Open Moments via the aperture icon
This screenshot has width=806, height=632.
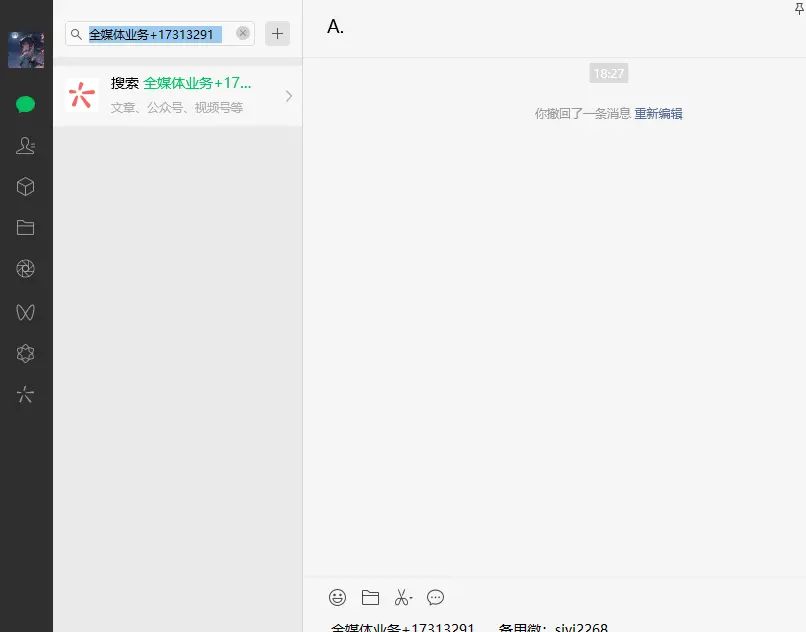click(x=26, y=268)
